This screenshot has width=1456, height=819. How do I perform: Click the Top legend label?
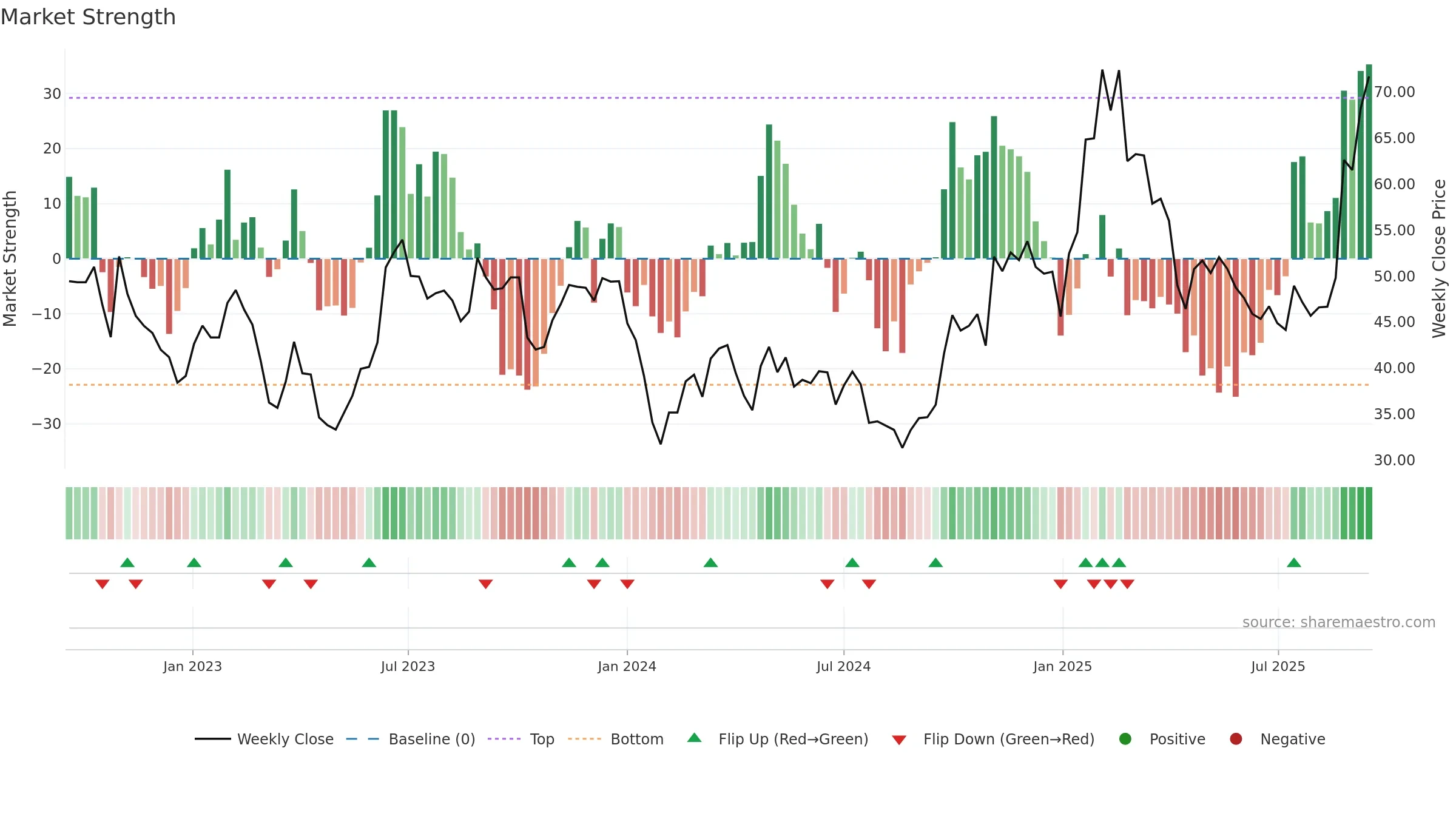[x=542, y=739]
